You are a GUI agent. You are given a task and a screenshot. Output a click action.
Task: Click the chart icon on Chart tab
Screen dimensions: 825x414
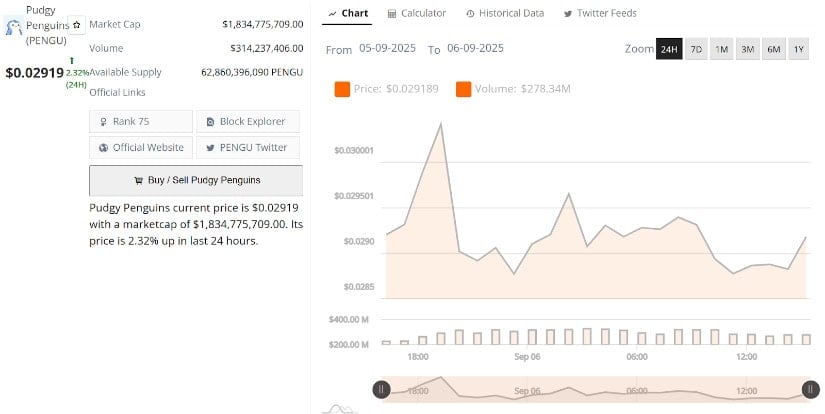332,14
